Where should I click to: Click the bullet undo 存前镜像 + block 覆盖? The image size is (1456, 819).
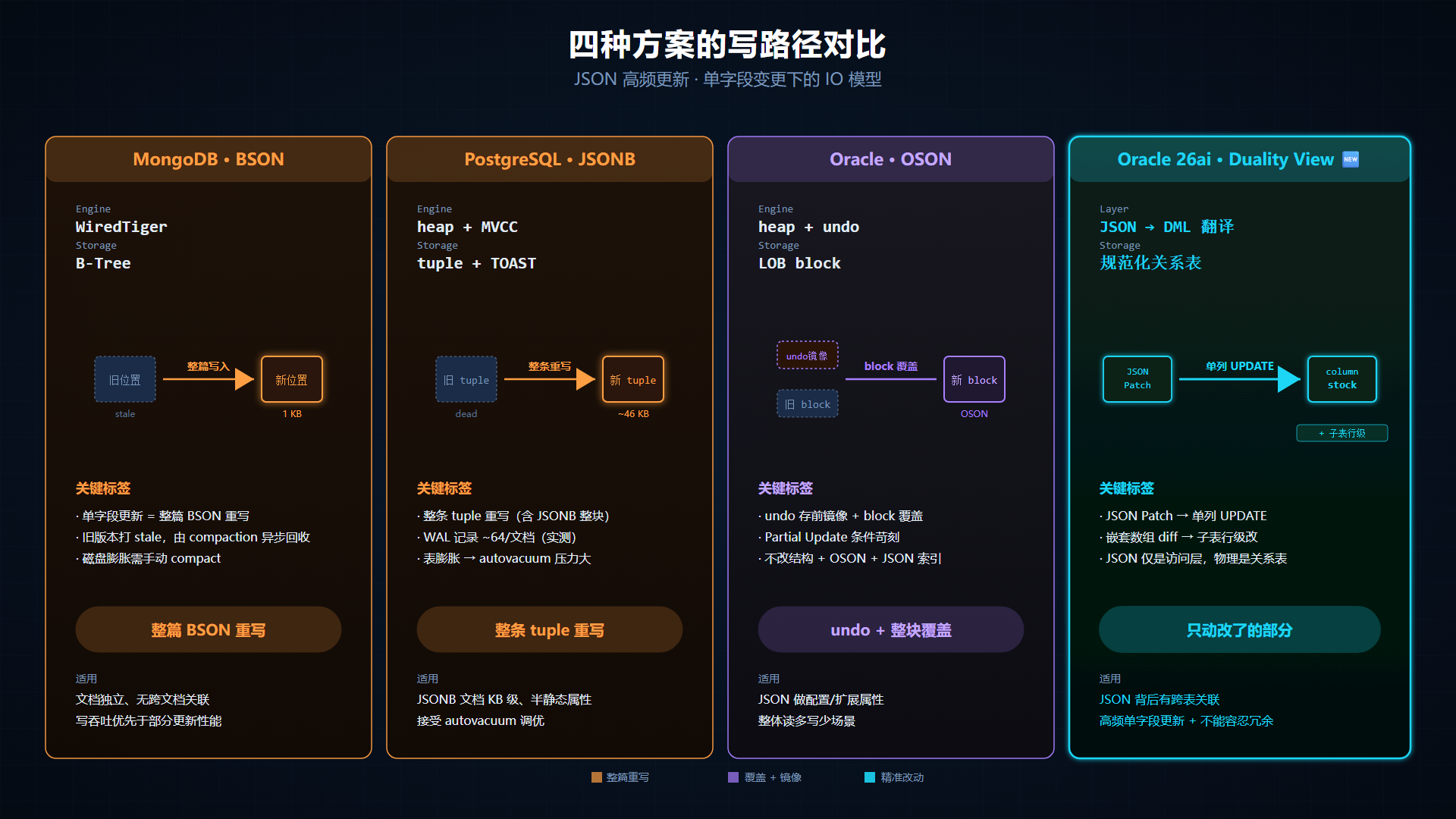840,516
